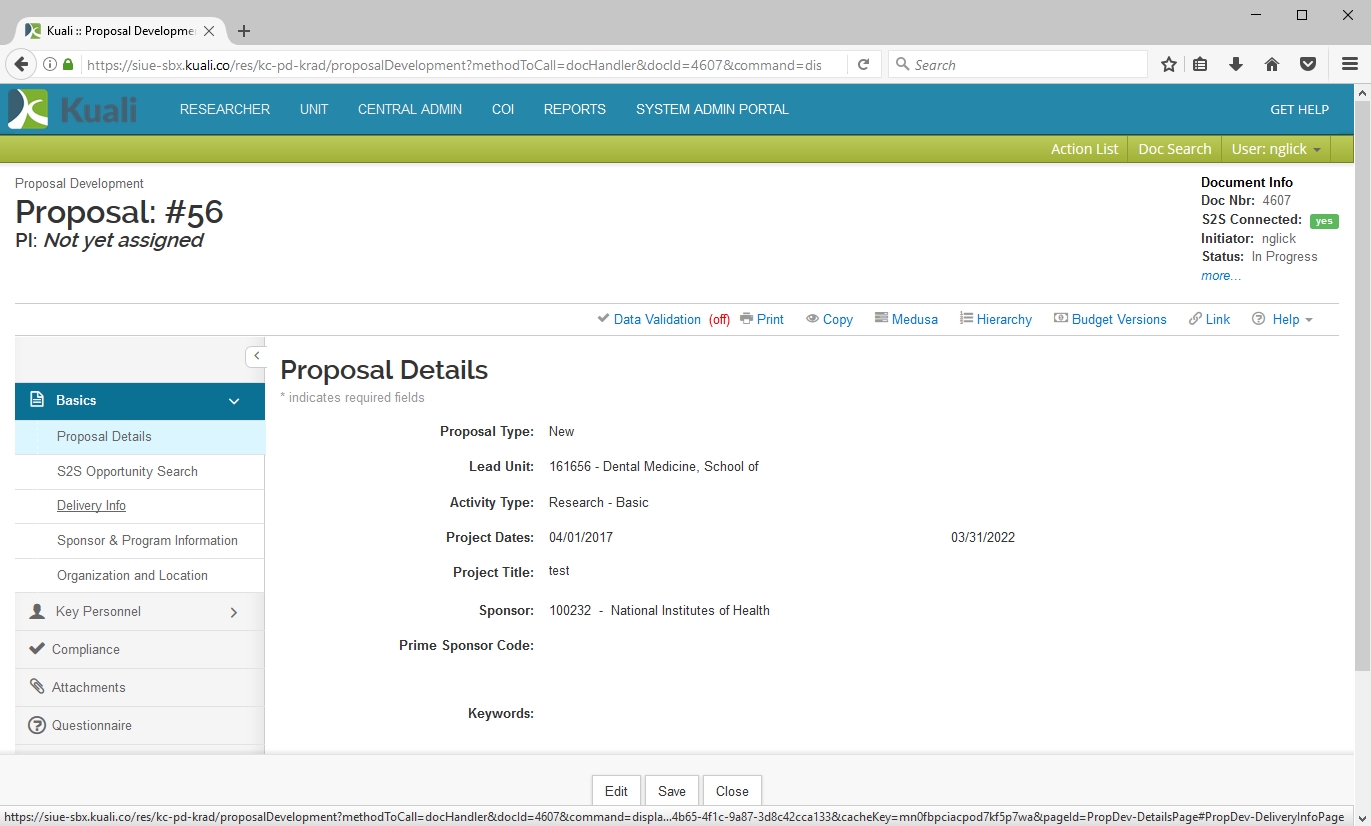Click the more... link in Document Info

coord(1221,276)
